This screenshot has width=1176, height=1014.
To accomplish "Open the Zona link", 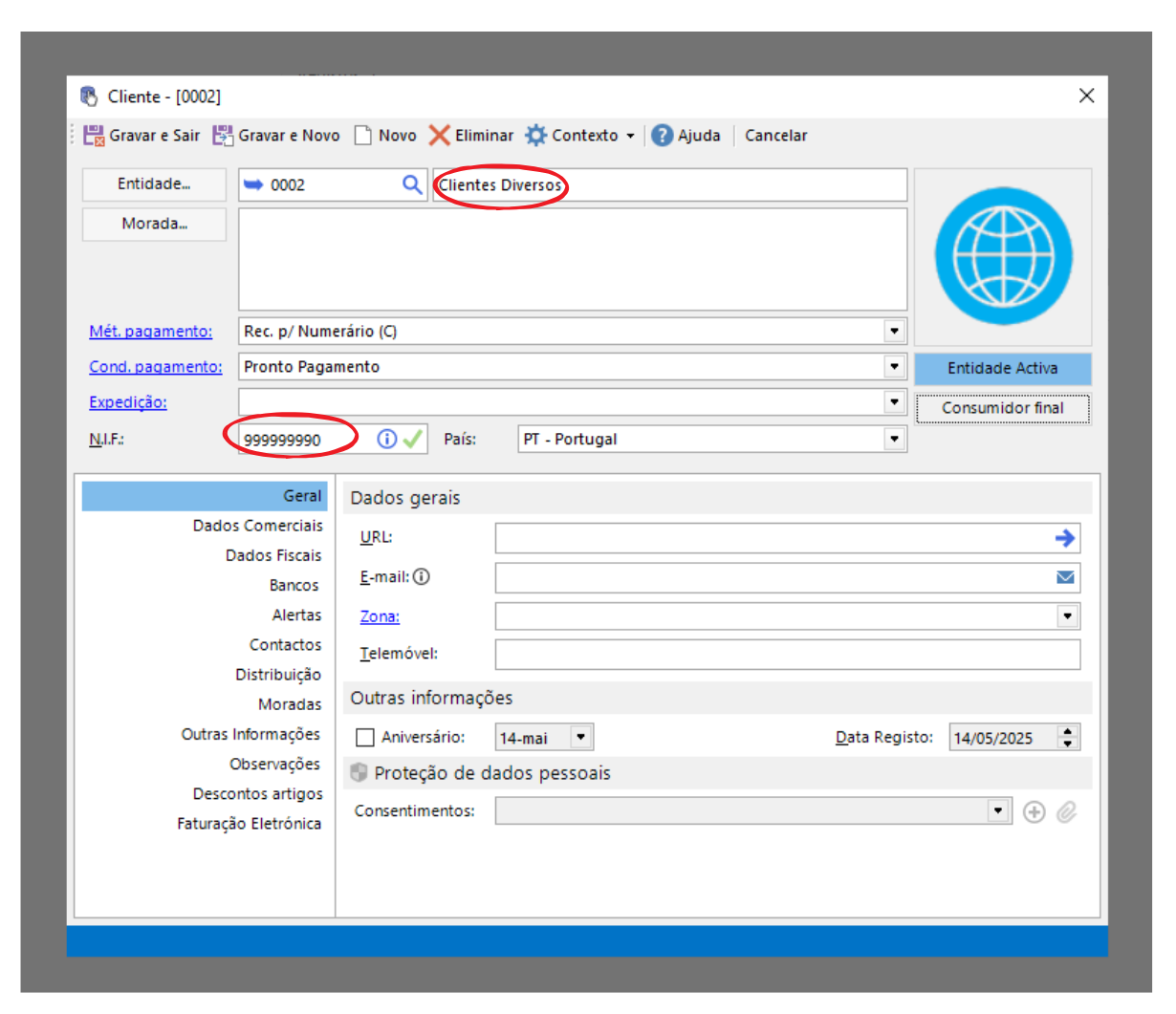I will click(x=380, y=617).
